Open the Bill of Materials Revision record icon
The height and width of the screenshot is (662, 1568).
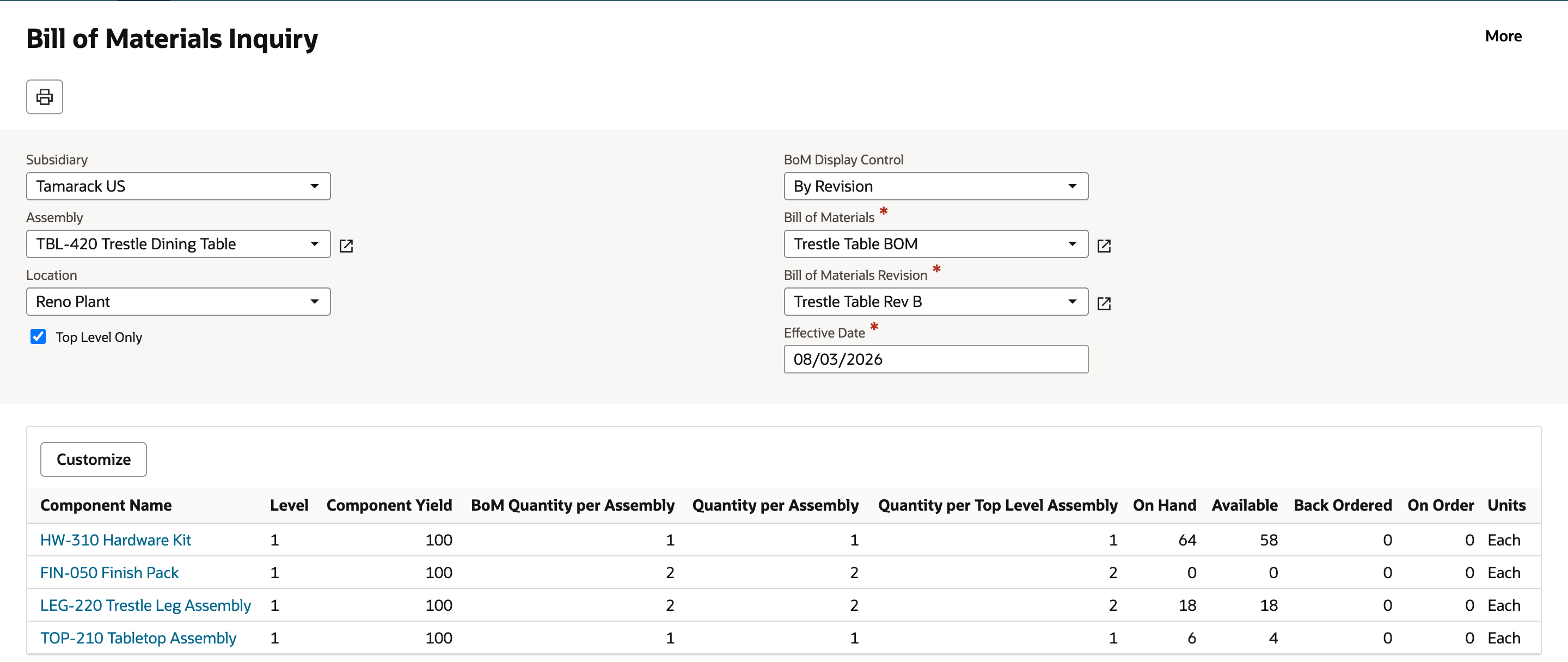point(1104,303)
